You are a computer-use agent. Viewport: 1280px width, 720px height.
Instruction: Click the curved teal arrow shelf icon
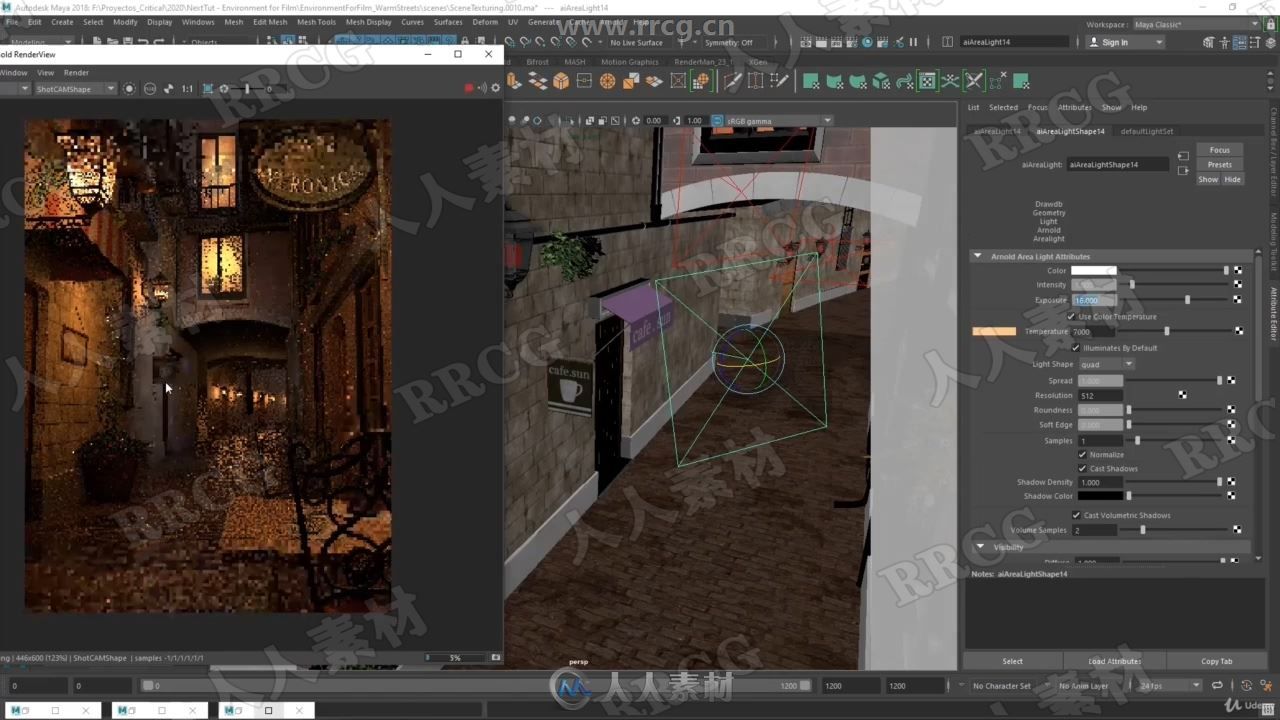pos(904,81)
